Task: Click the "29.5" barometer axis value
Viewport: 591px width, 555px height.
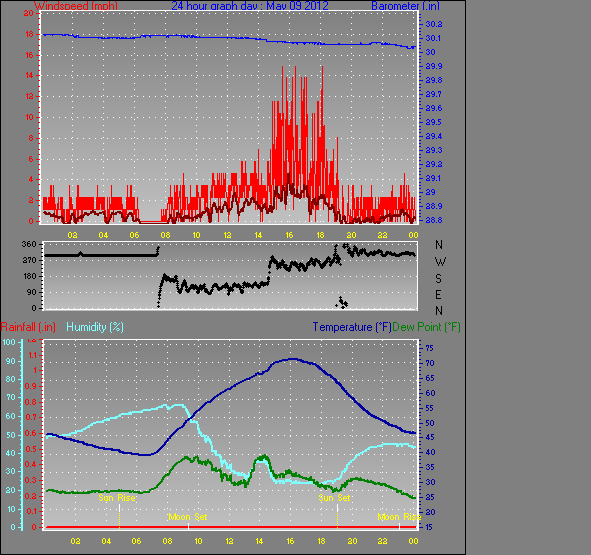Action: (x=434, y=122)
